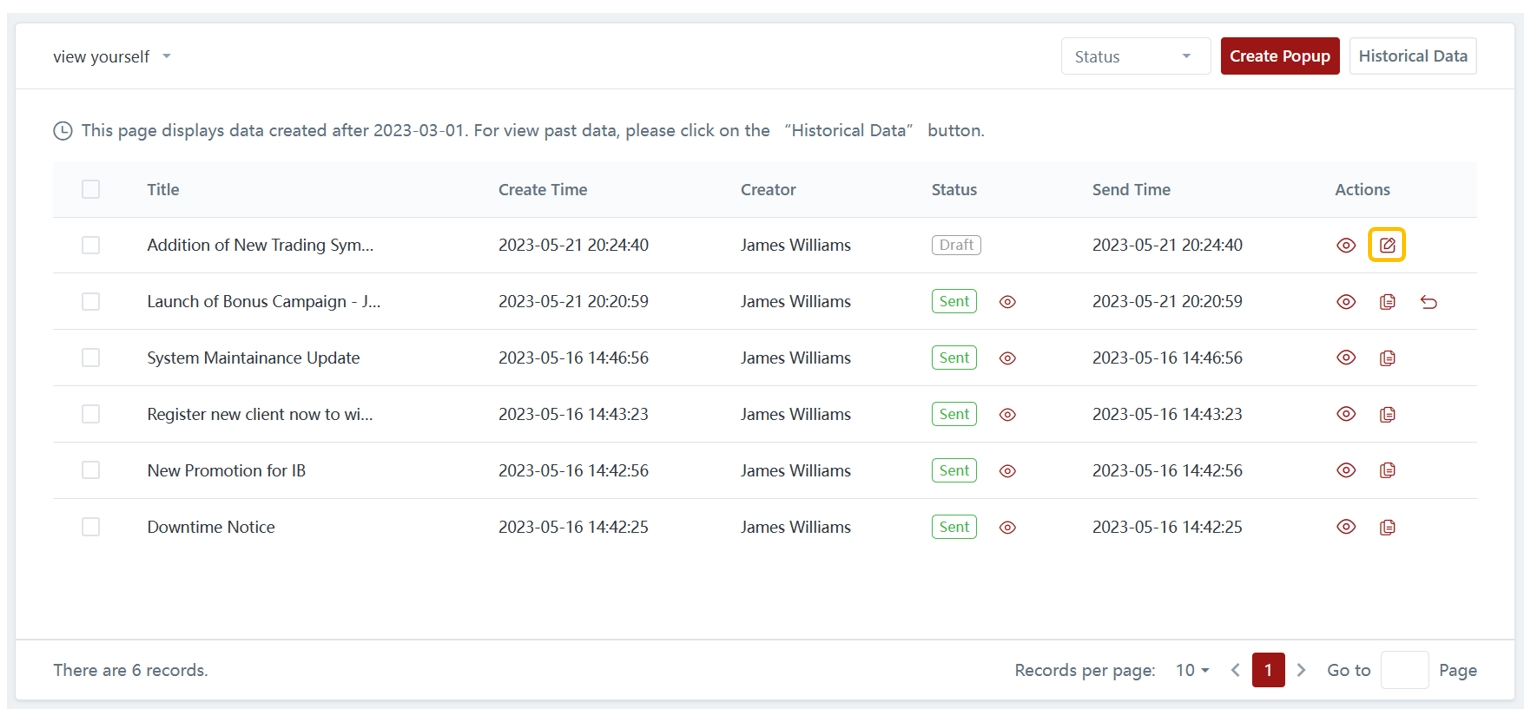The height and width of the screenshot is (717, 1533).
Task: Check the New Promotion for IB row
Action: pyautogui.click(x=91, y=470)
